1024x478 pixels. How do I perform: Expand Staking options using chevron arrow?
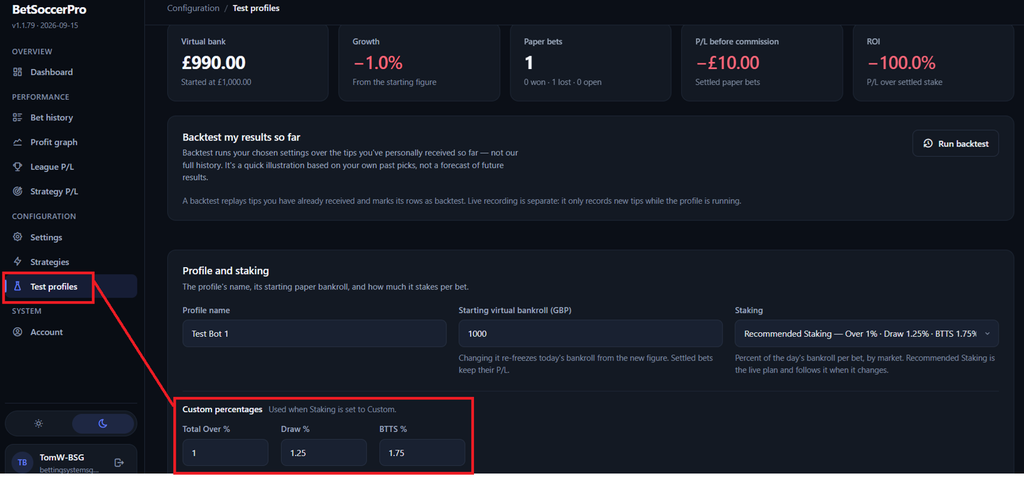987,334
